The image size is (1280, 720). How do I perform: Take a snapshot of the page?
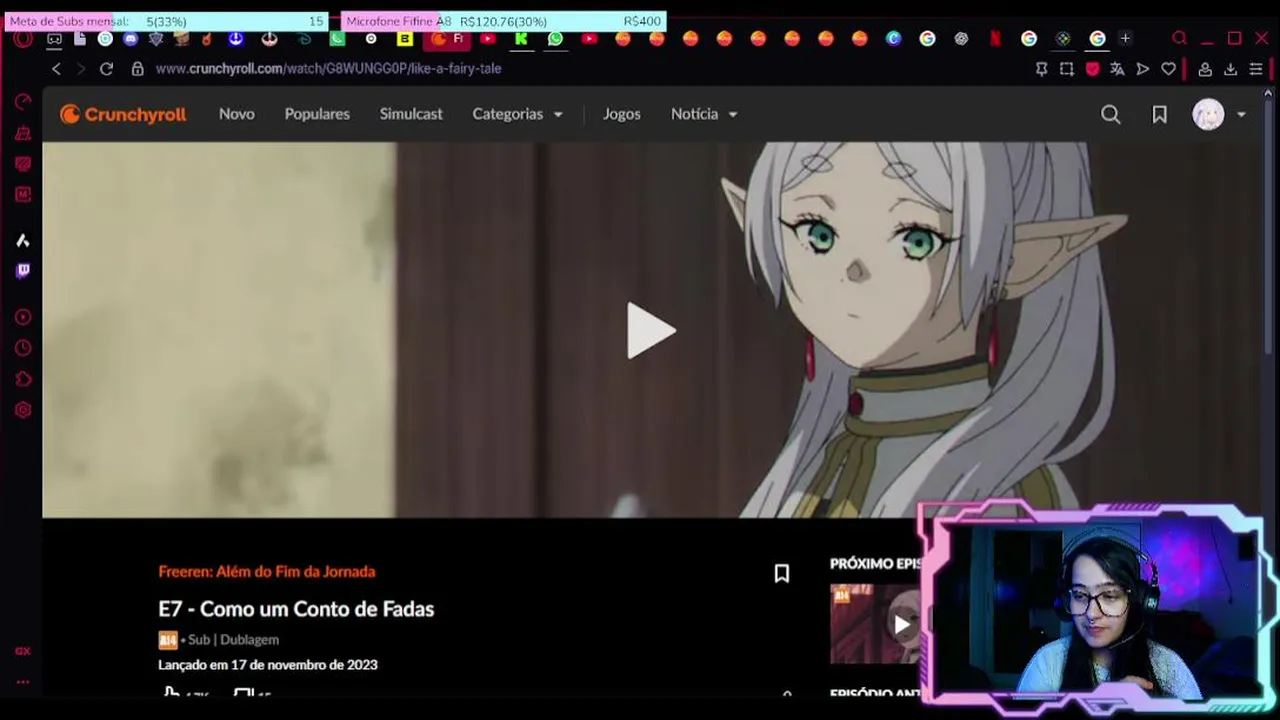pyautogui.click(x=1067, y=69)
